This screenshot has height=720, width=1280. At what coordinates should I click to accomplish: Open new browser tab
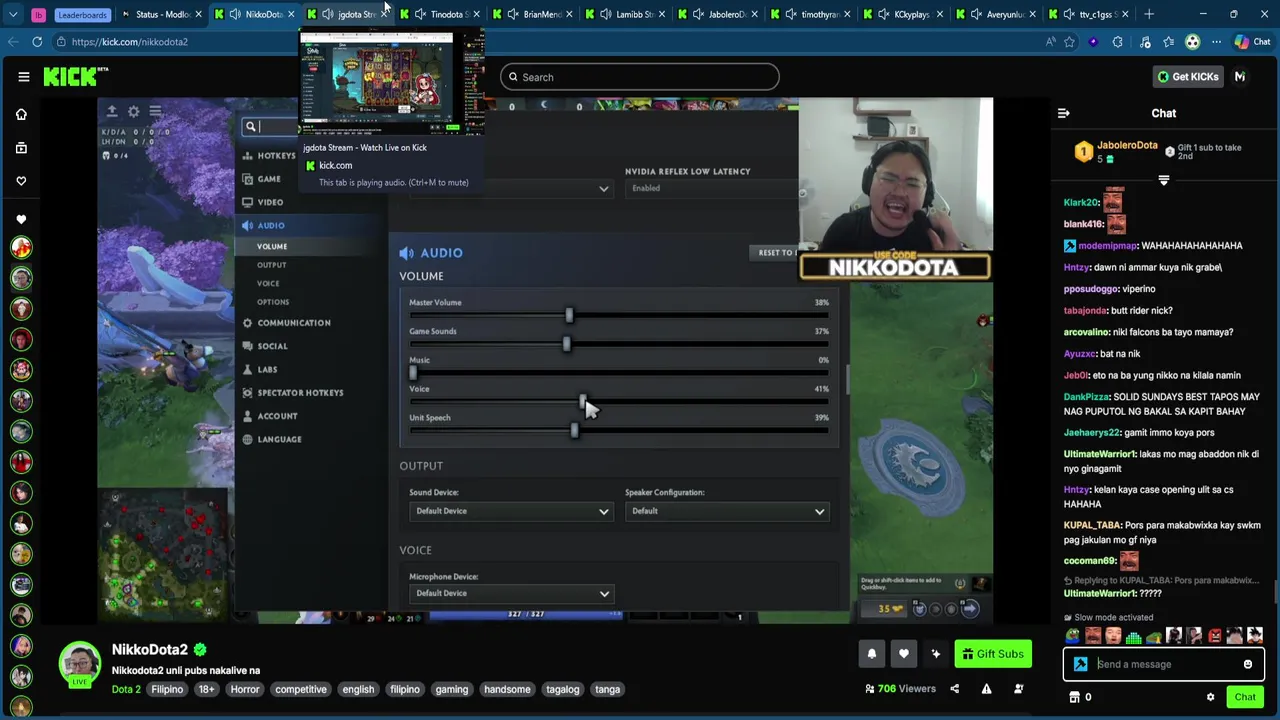pos(1148,14)
